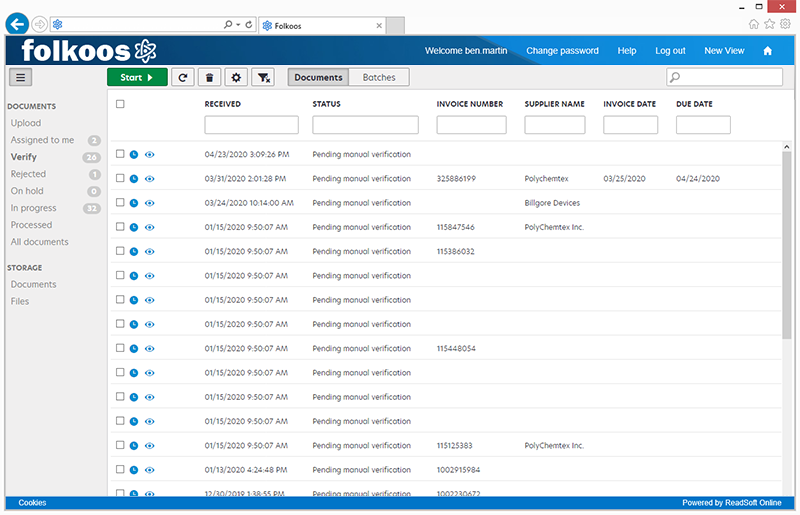The height and width of the screenshot is (515, 800).
Task: Click the hamburger menu icon in sidebar
Action: 21,77
